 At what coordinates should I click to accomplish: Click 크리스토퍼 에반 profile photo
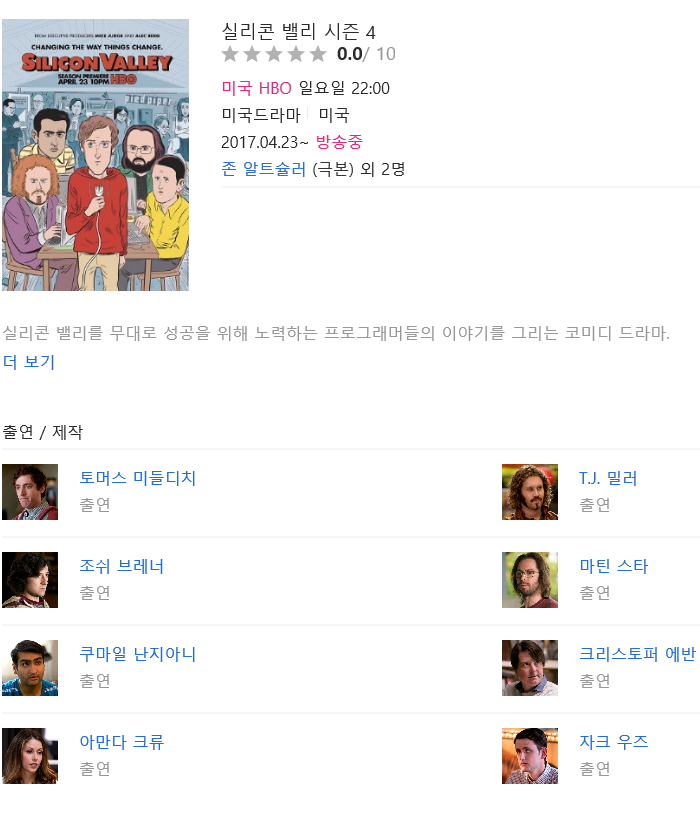click(x=530, y=668)
